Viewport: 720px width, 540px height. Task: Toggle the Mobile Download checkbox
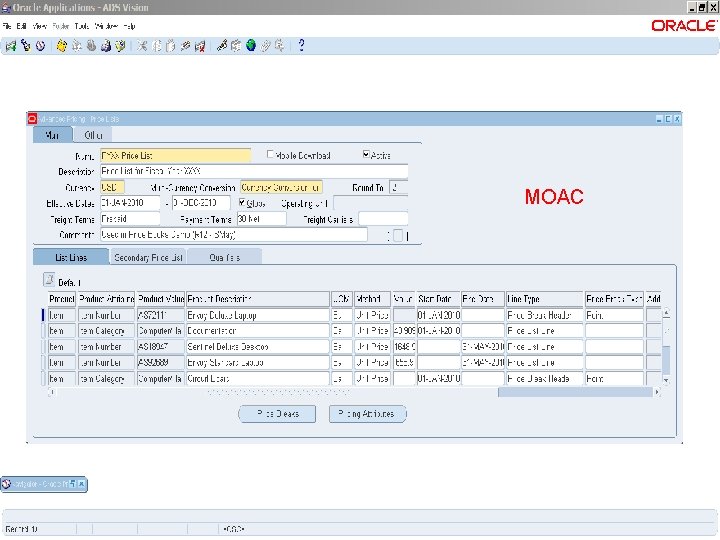(270, 155)
